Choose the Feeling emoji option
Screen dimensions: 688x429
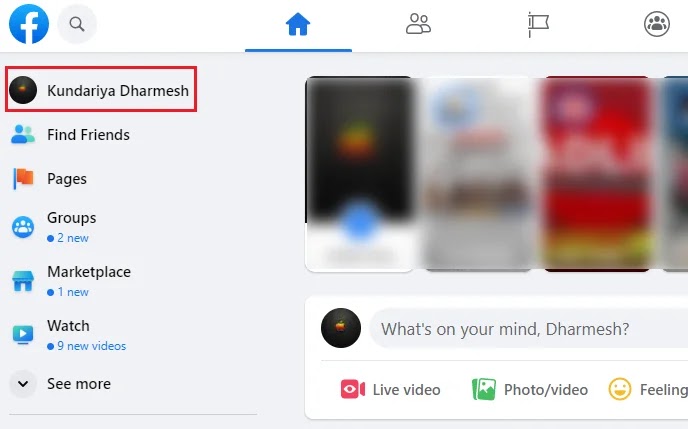(648, 390)
